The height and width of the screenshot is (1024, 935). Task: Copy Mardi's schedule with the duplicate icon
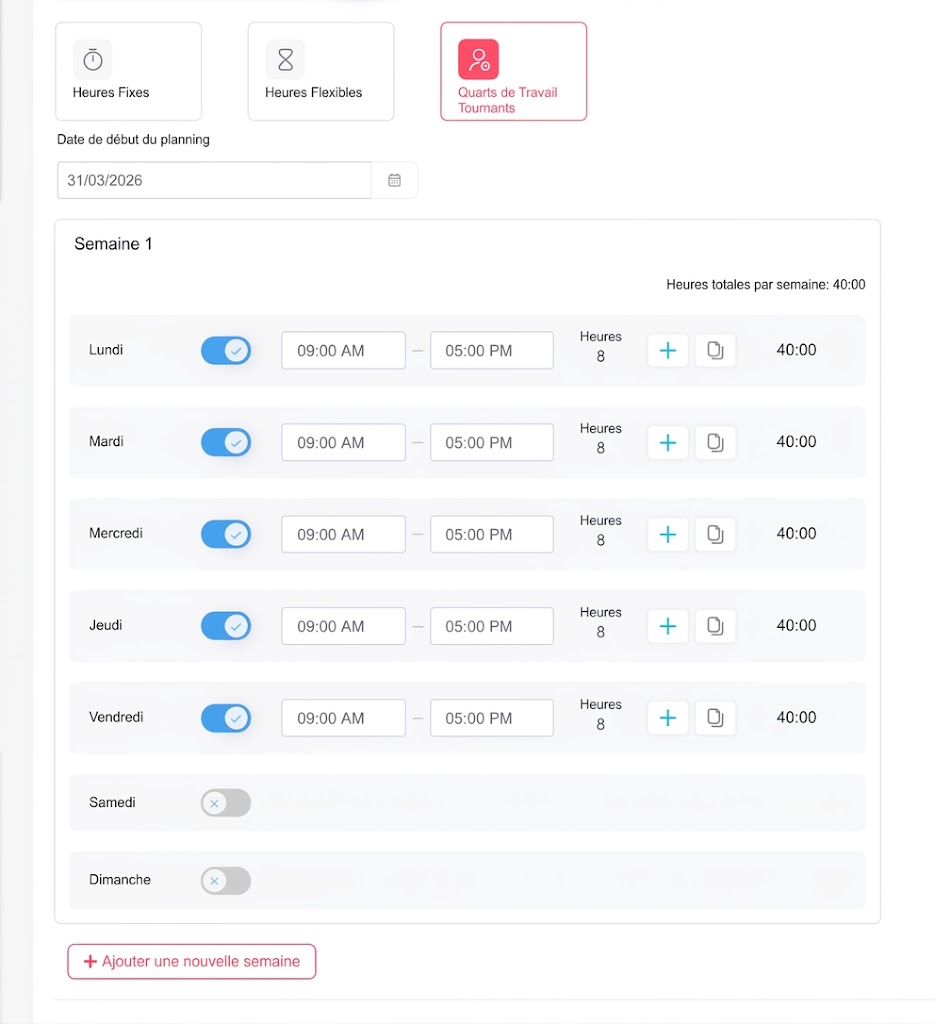tap(715, 443)
